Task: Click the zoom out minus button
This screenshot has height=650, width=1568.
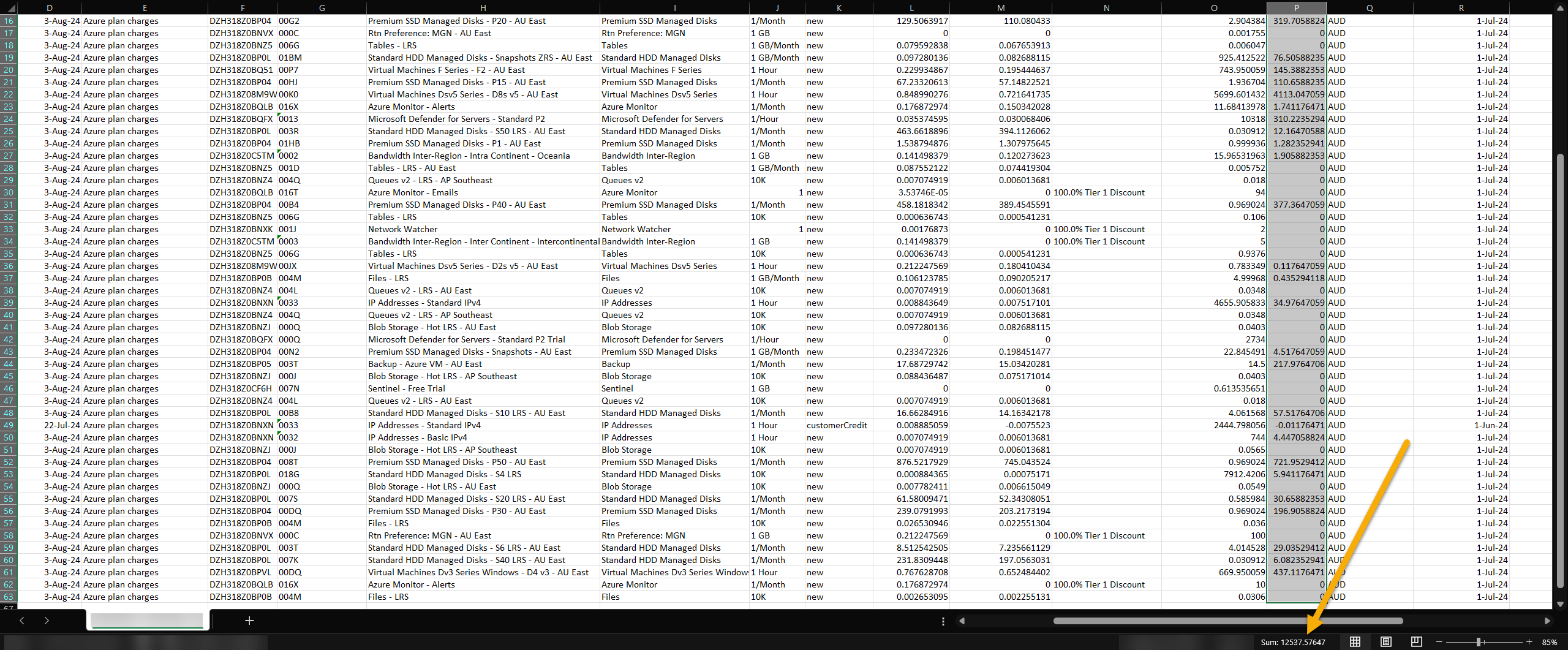Action: (x=1439, y=642)
